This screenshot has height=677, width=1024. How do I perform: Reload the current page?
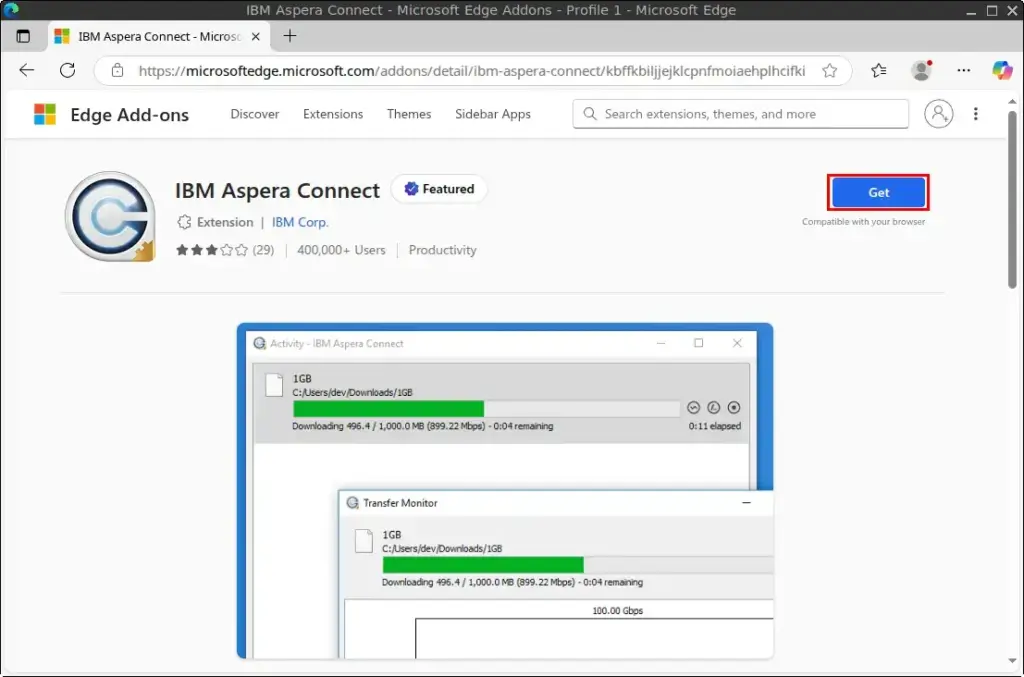click(67, 71)
